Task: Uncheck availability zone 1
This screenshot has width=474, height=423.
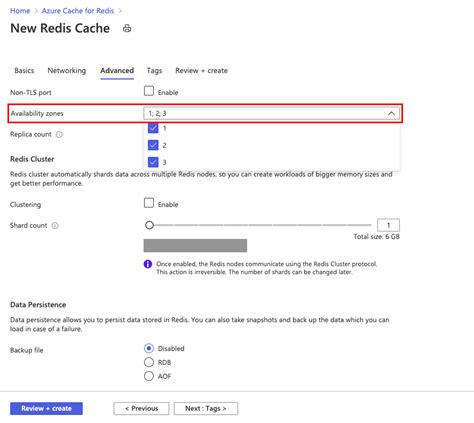Action: coord(153,128)
